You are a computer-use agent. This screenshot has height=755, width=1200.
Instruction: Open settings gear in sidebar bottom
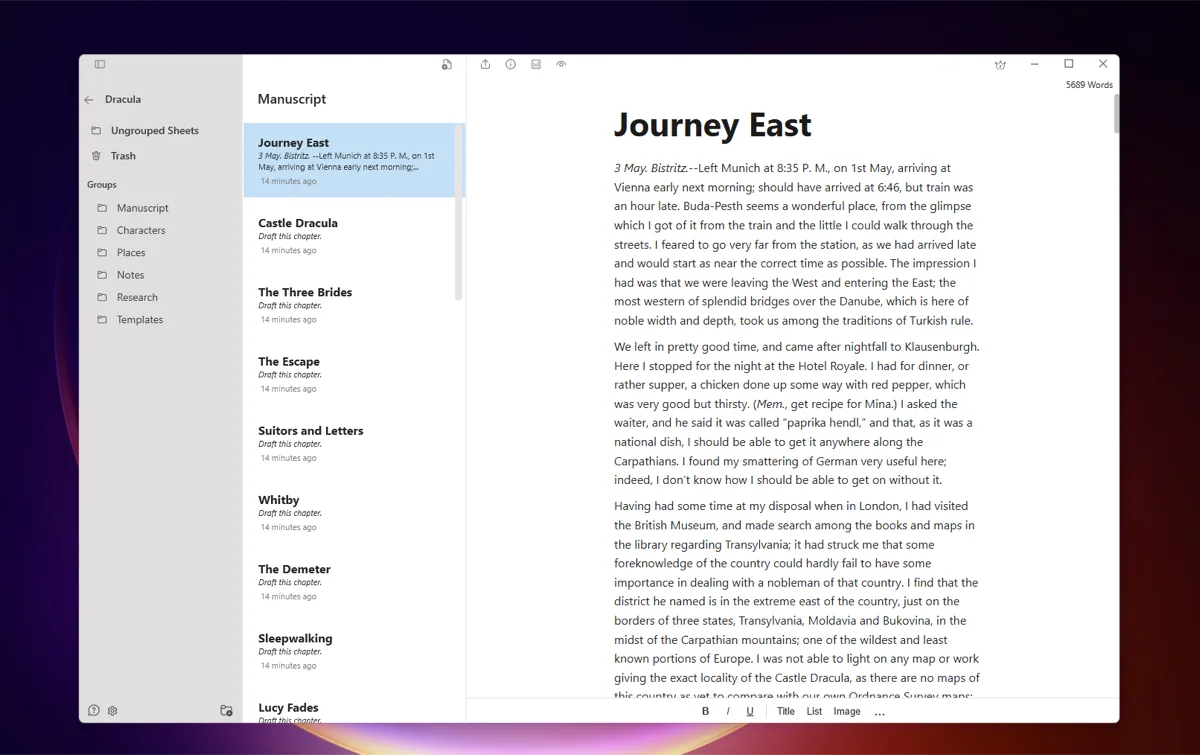pyautogui.click(x=113, y=711)
